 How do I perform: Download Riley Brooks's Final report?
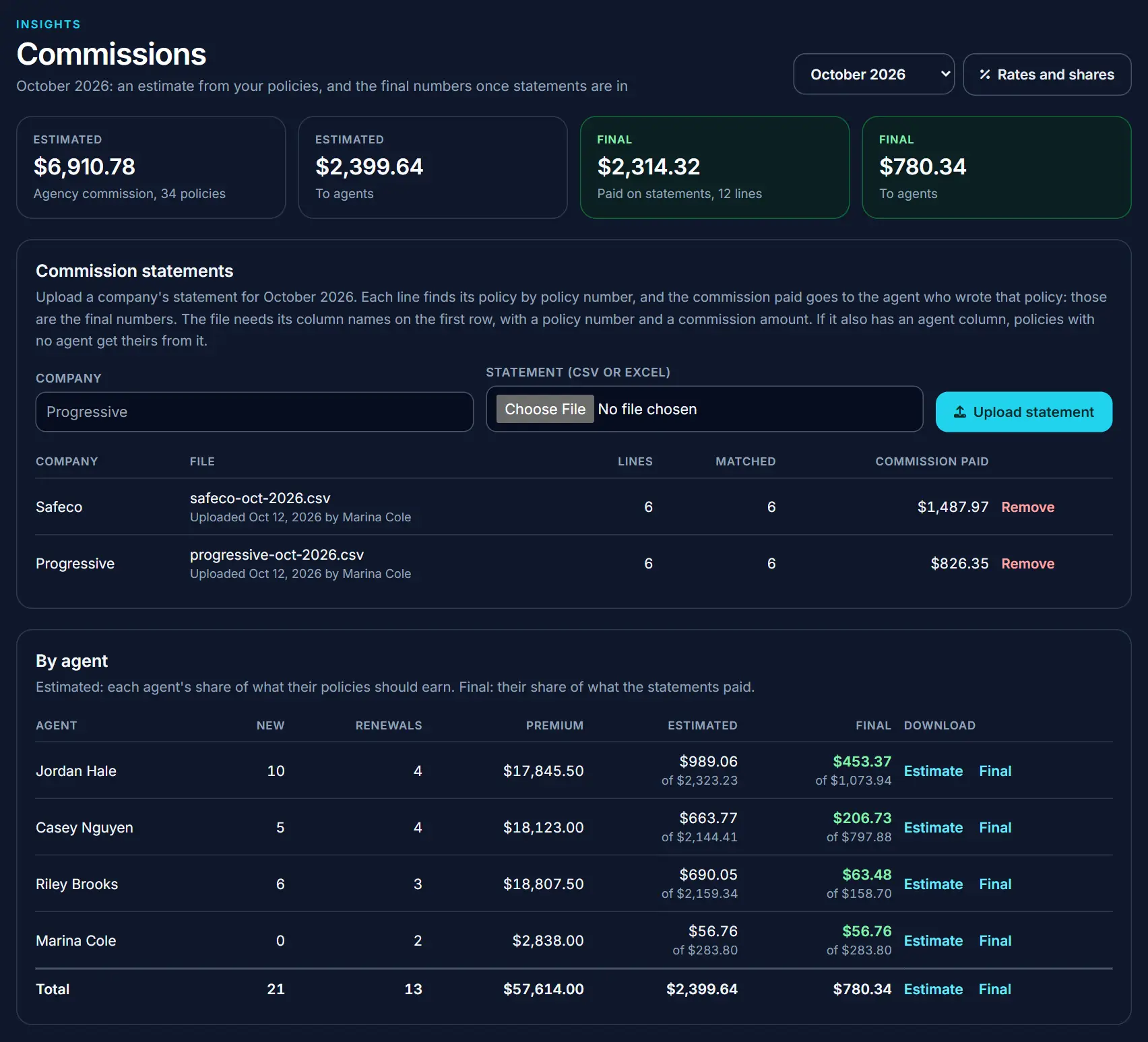pos(995,884)
